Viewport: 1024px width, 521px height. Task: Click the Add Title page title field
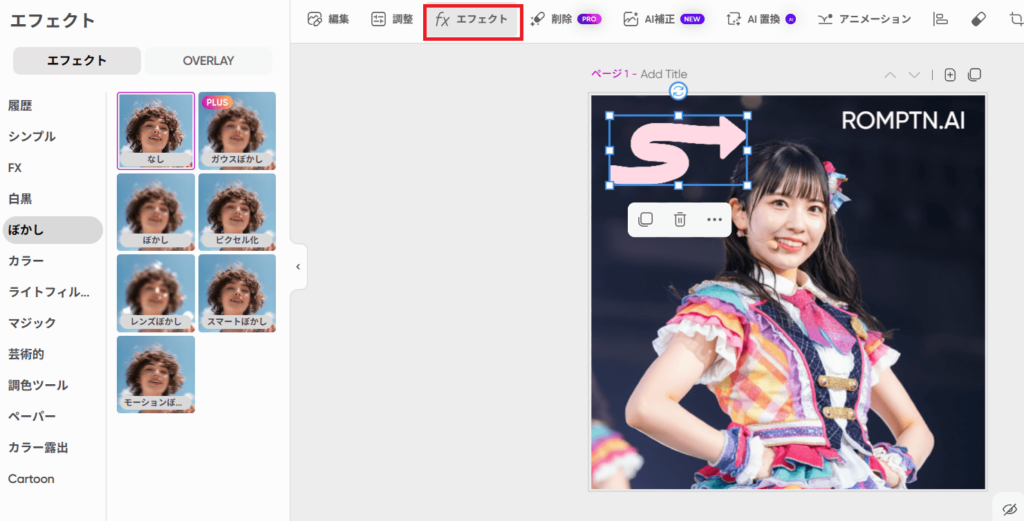point(664,74)
